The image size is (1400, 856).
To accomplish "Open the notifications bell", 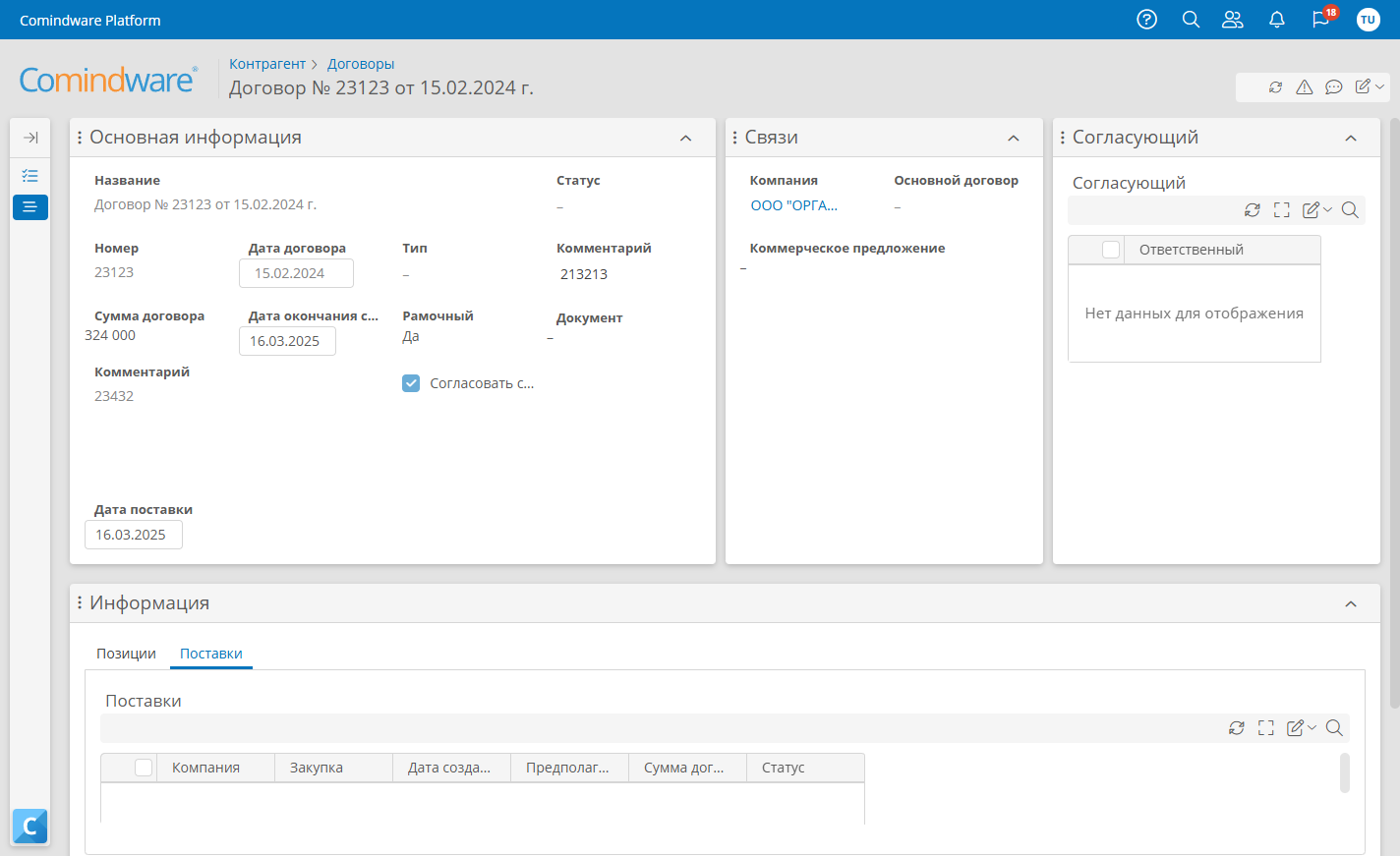I will click(x=1277, y=20).
